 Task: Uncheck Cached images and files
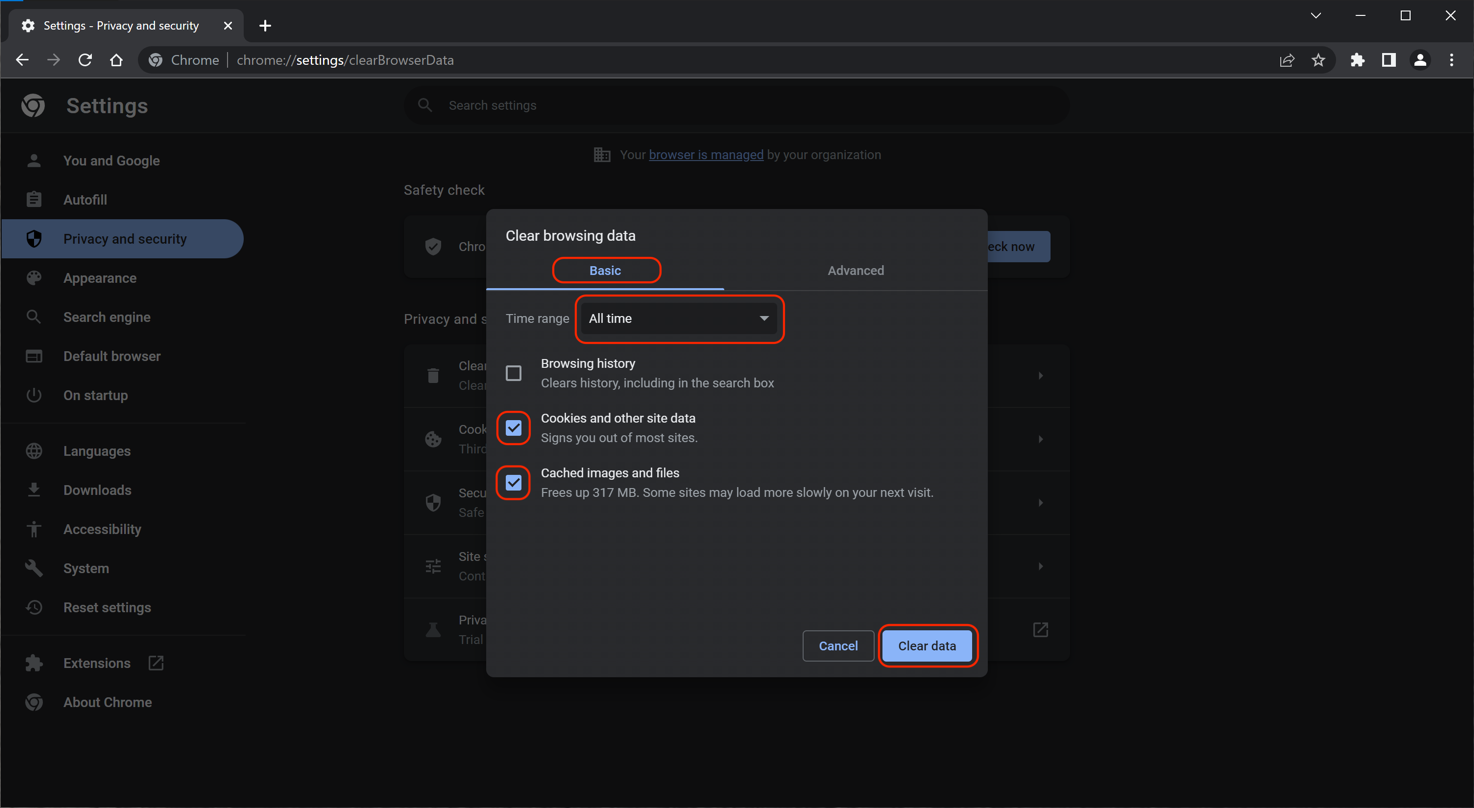tap(513, 482)
